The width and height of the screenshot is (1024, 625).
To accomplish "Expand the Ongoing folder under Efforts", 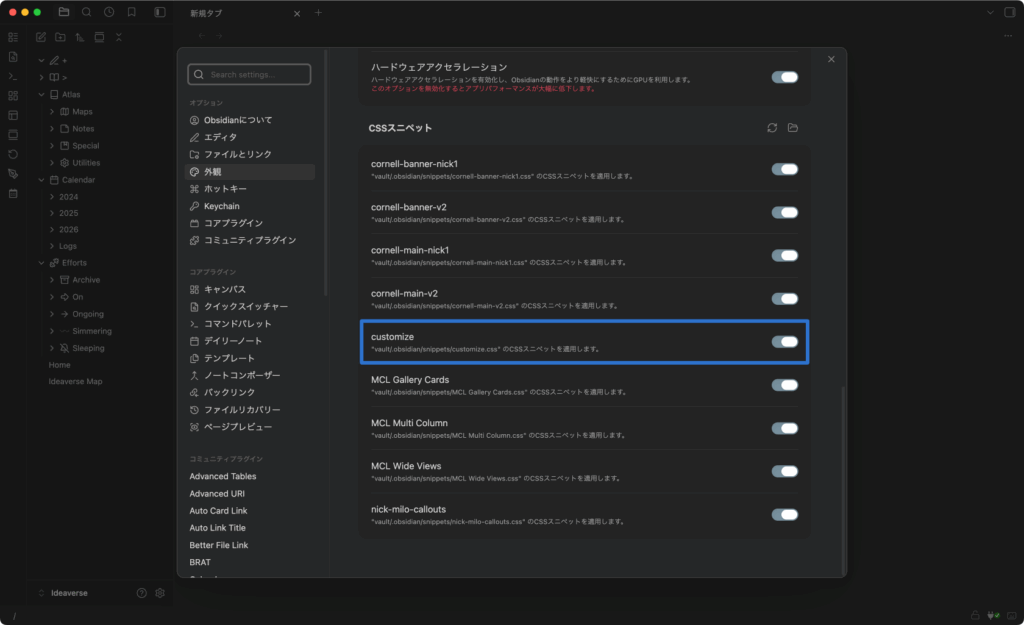I will click(x=52, y=314).
